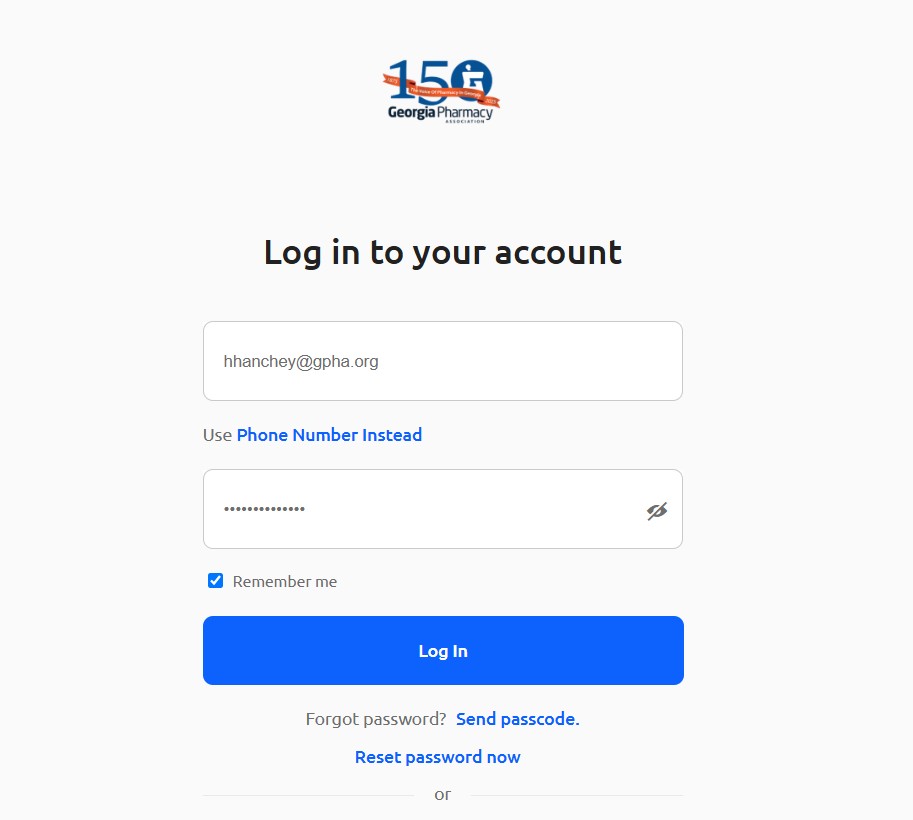The height and width of the screenshot is (820, 913).
Task: Click the "or" divider text
Action: pos(443,795)
